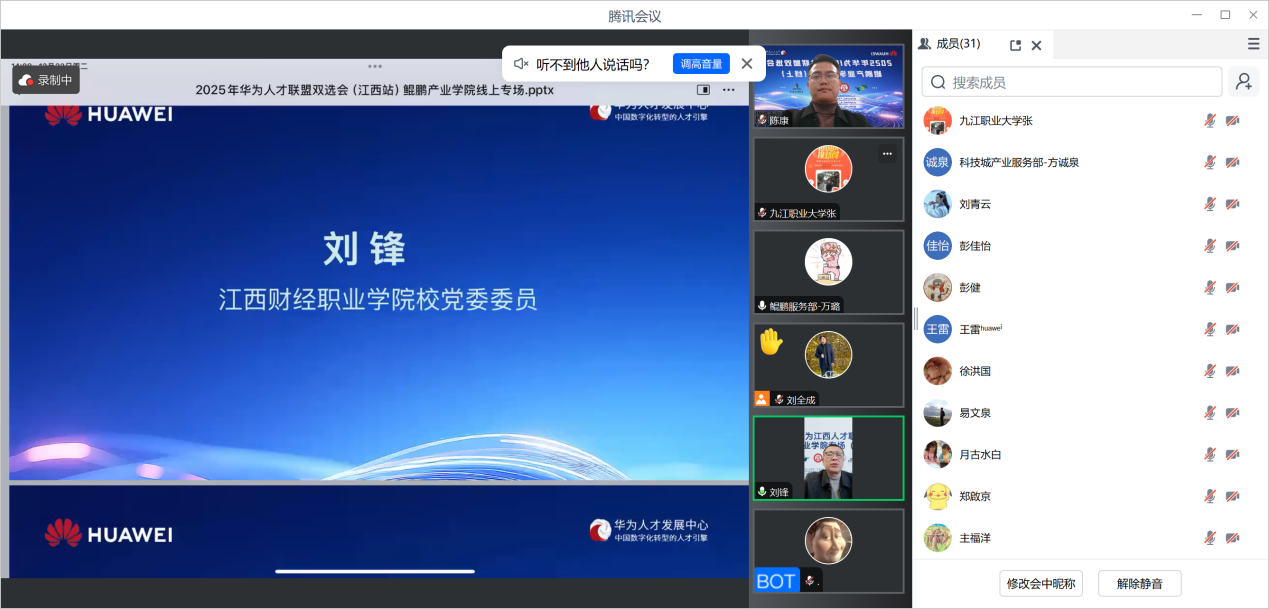
Task: Open the more options on pptx title bar
Action: tap(729, 90)
